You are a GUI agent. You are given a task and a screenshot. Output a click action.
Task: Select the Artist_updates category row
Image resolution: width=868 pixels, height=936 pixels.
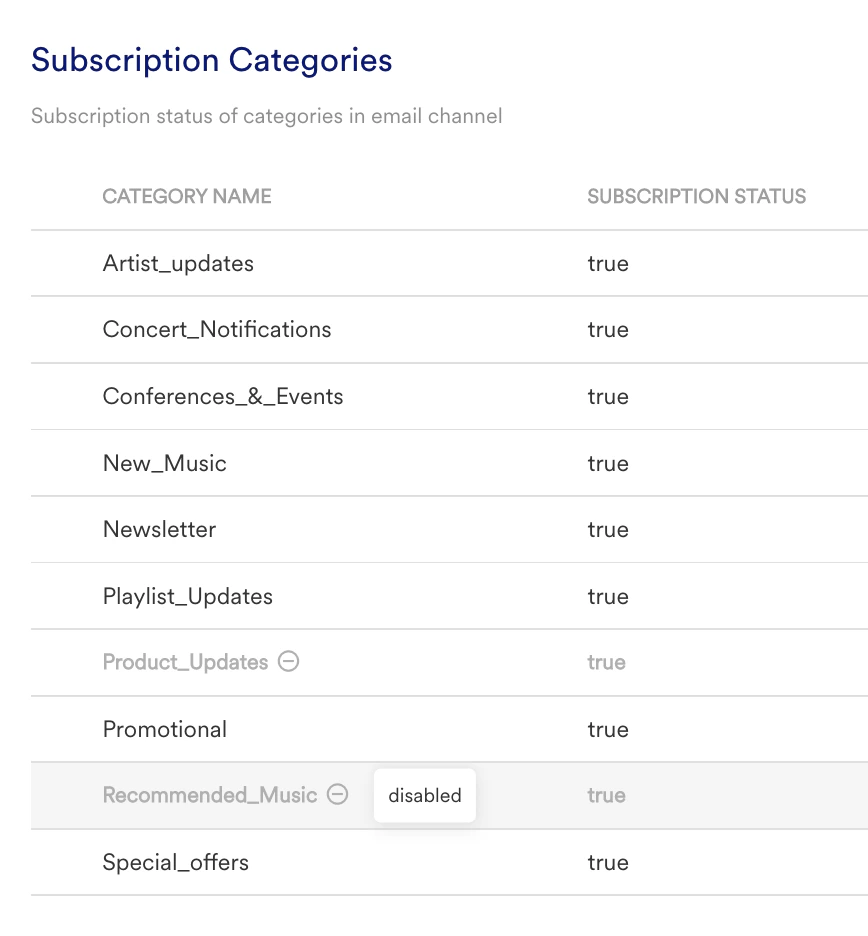click(x=178, y=263)
